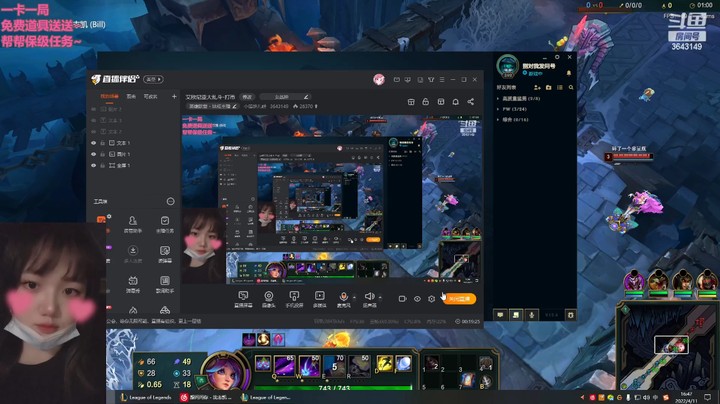The height and width of the screenshot is (404, 720).
Task: Select the 文本 1 layer row
Action: pos(134,143)
